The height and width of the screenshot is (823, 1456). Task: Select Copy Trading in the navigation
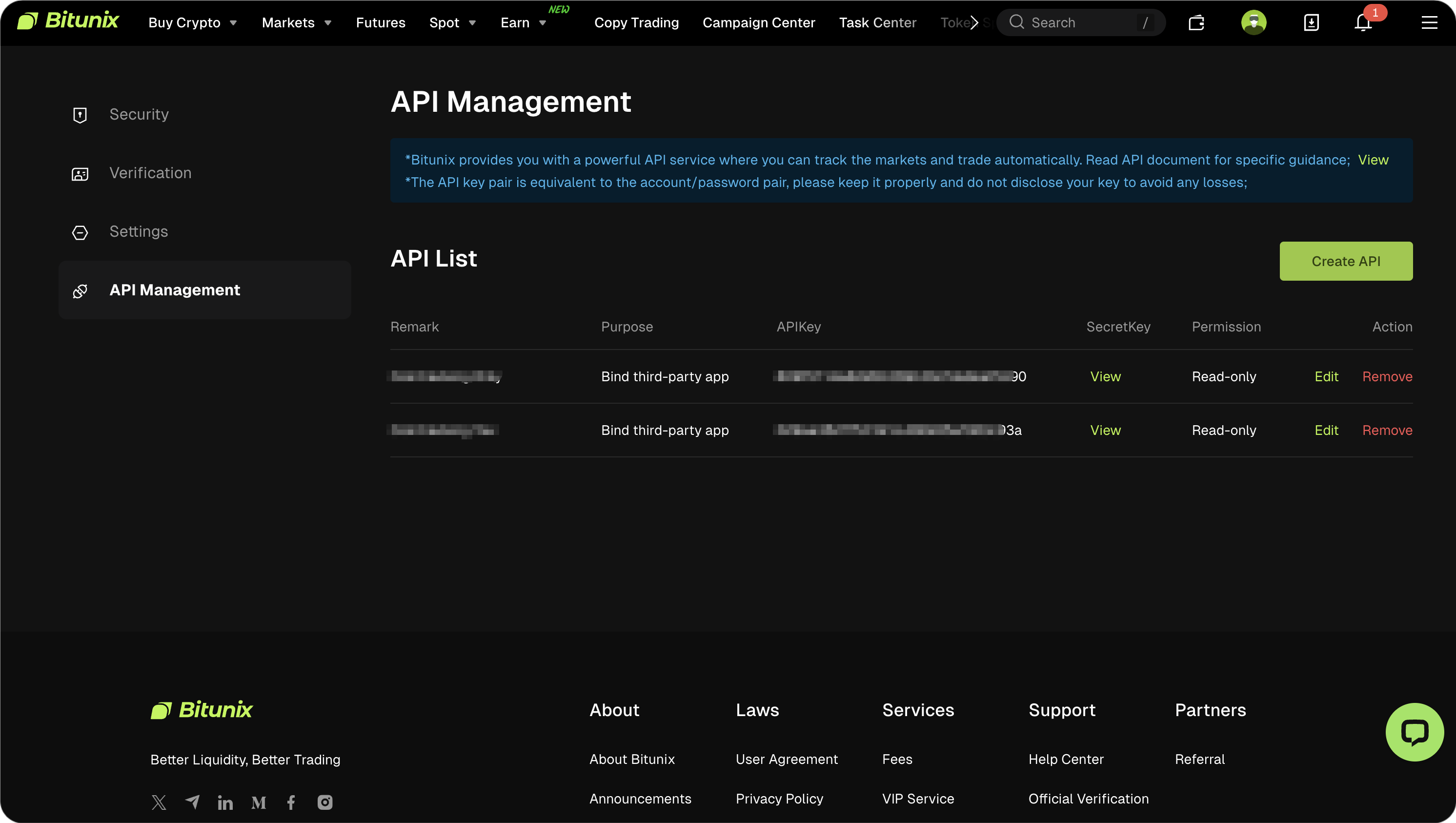click(636, 22)
